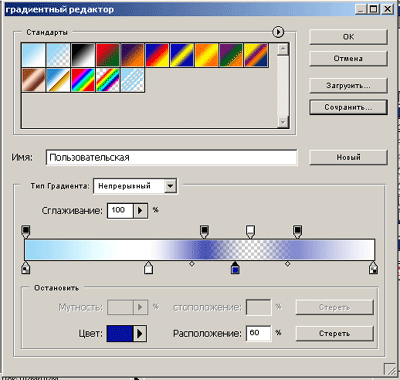The width and height of the screenshot is (400, 380).
Task: Close the gradient editor window
Action: (x=387, y=9)
